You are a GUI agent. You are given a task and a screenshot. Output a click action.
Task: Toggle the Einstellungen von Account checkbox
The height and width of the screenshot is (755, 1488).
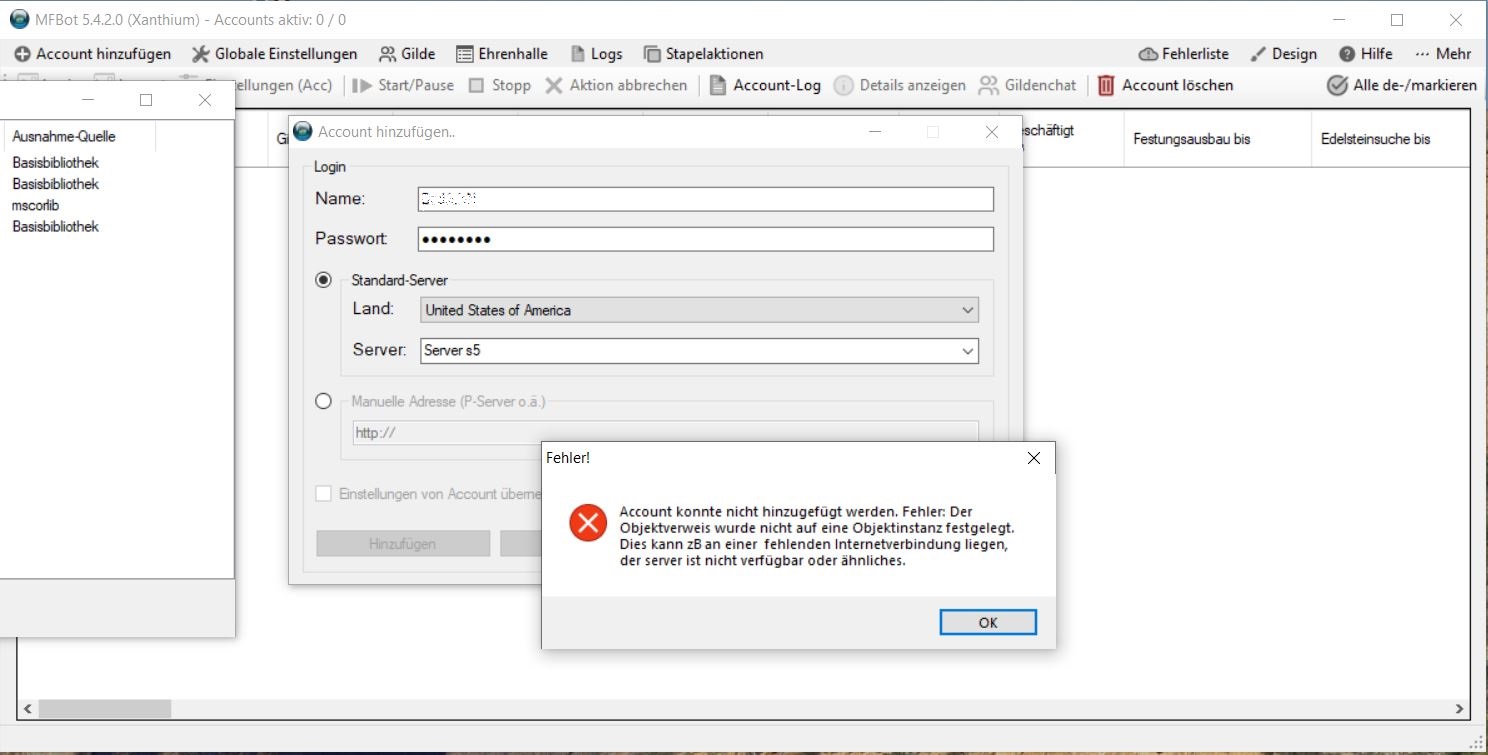pyautogui.click(x=323, y=493)
